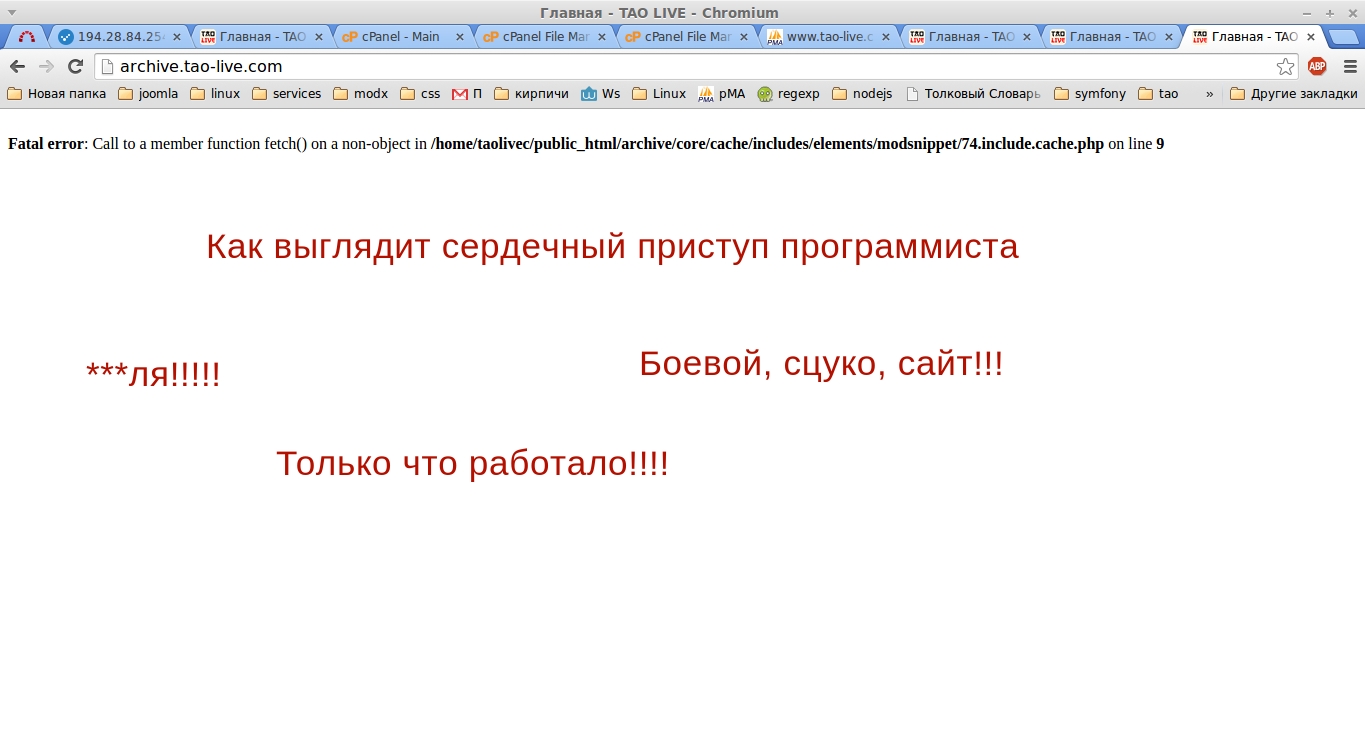Open the symfony bookmark folder
This screenshot has width=1365, height=739.
click(1089, 94)
